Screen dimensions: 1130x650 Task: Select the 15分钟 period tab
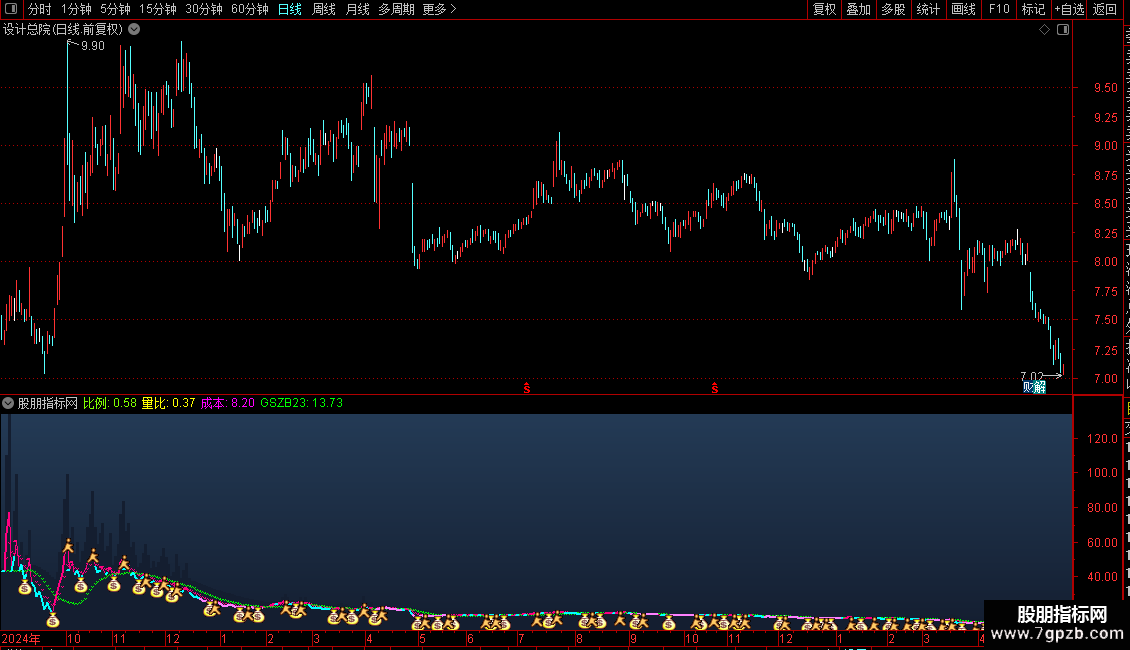coord(158,9)
